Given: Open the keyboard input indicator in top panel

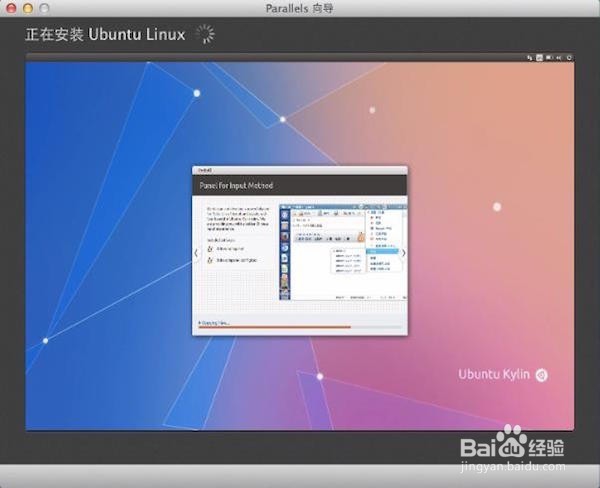Looking at the screenshot, I should point(540,58).
